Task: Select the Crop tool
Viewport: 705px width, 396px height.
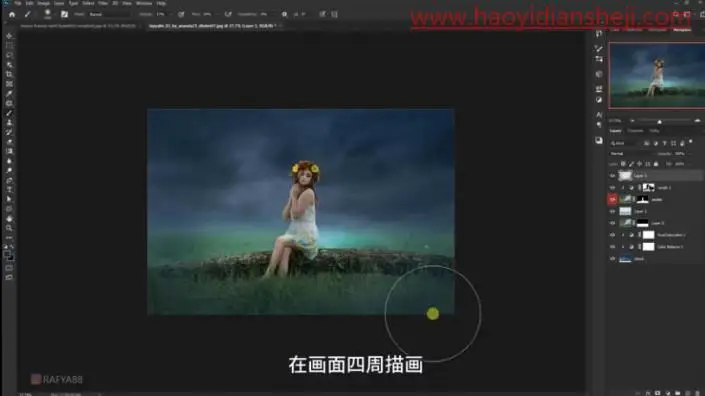Action: tap(9, 74)
